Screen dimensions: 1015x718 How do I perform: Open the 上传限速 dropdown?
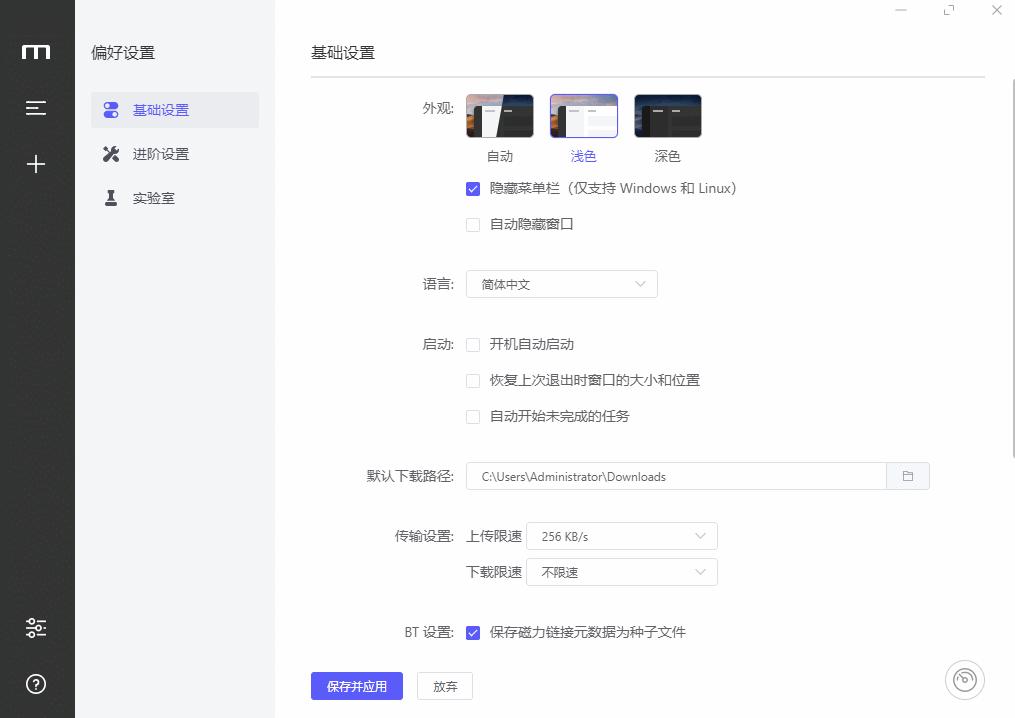621,536
